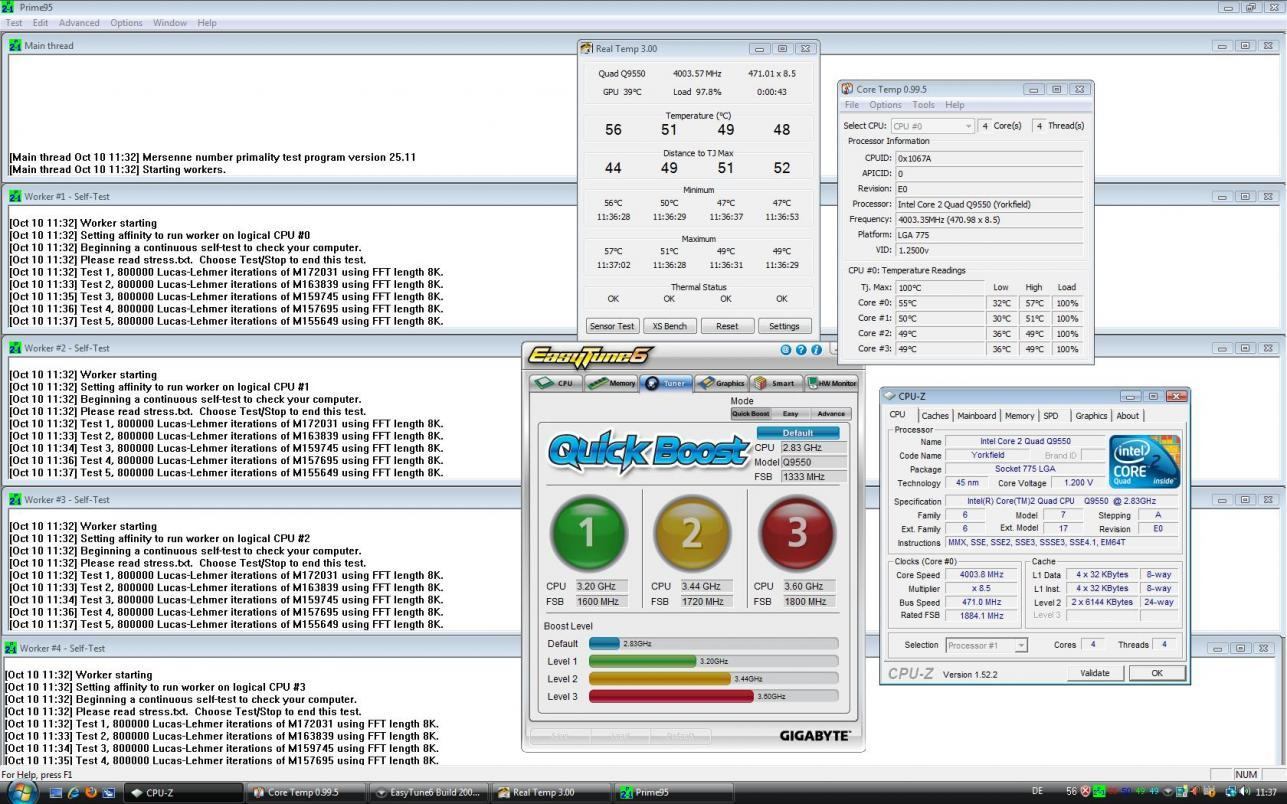Select Easy mode in EasyTune6

[790, 414]
